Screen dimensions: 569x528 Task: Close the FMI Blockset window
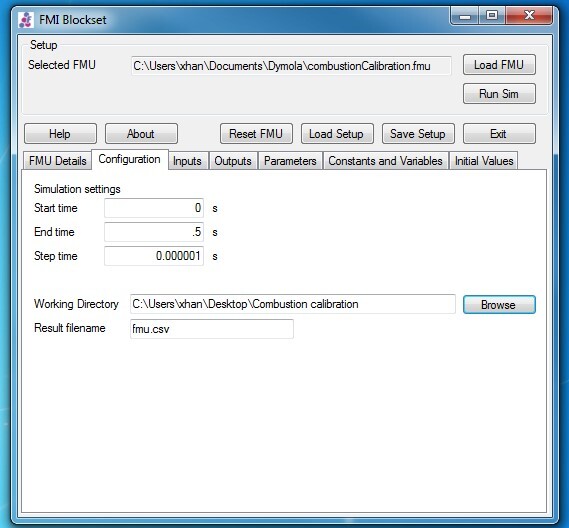[x=529, y=16]
